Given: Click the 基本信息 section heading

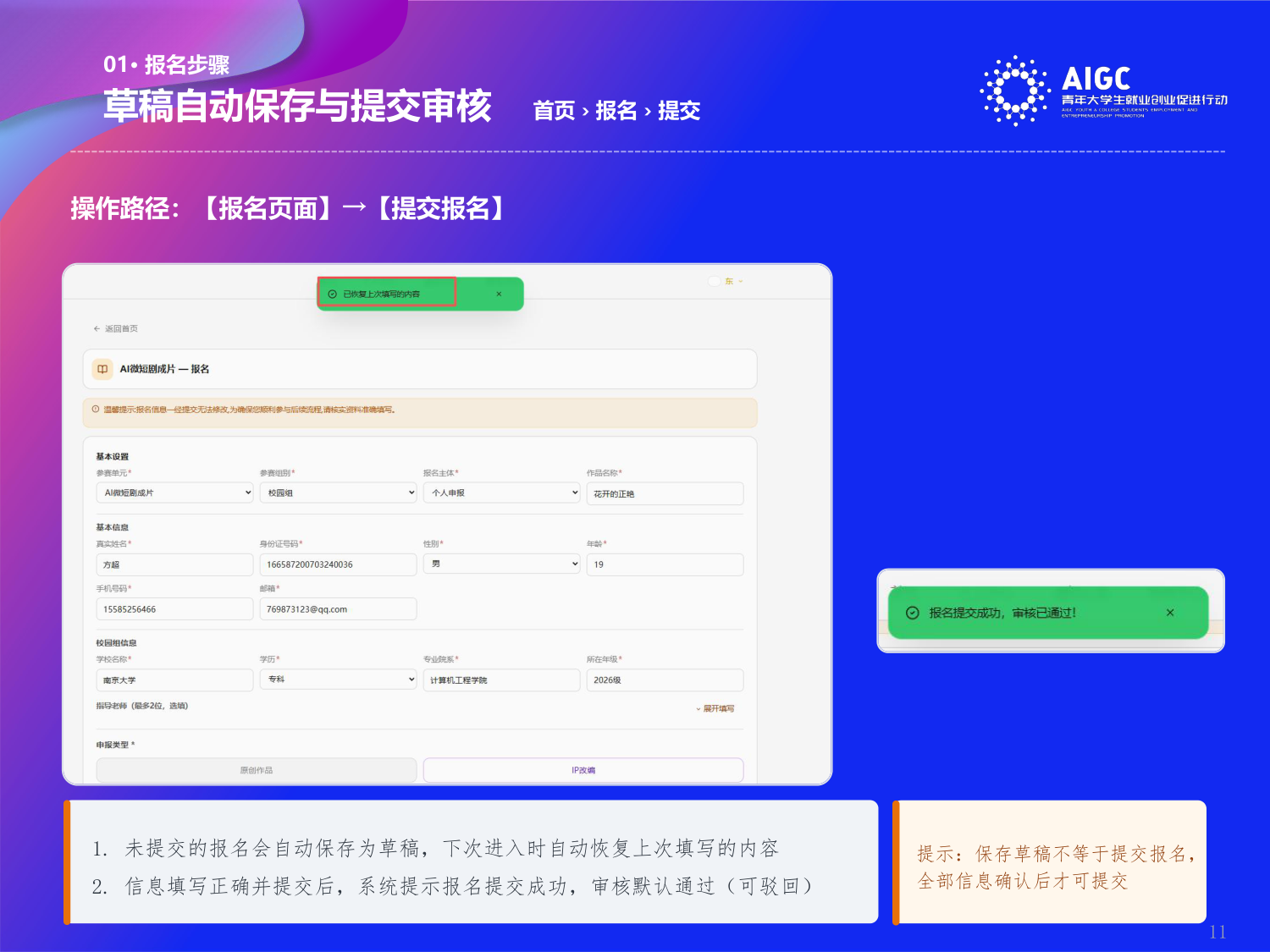Looking at the screenshot, I should (x=113, y=527).
